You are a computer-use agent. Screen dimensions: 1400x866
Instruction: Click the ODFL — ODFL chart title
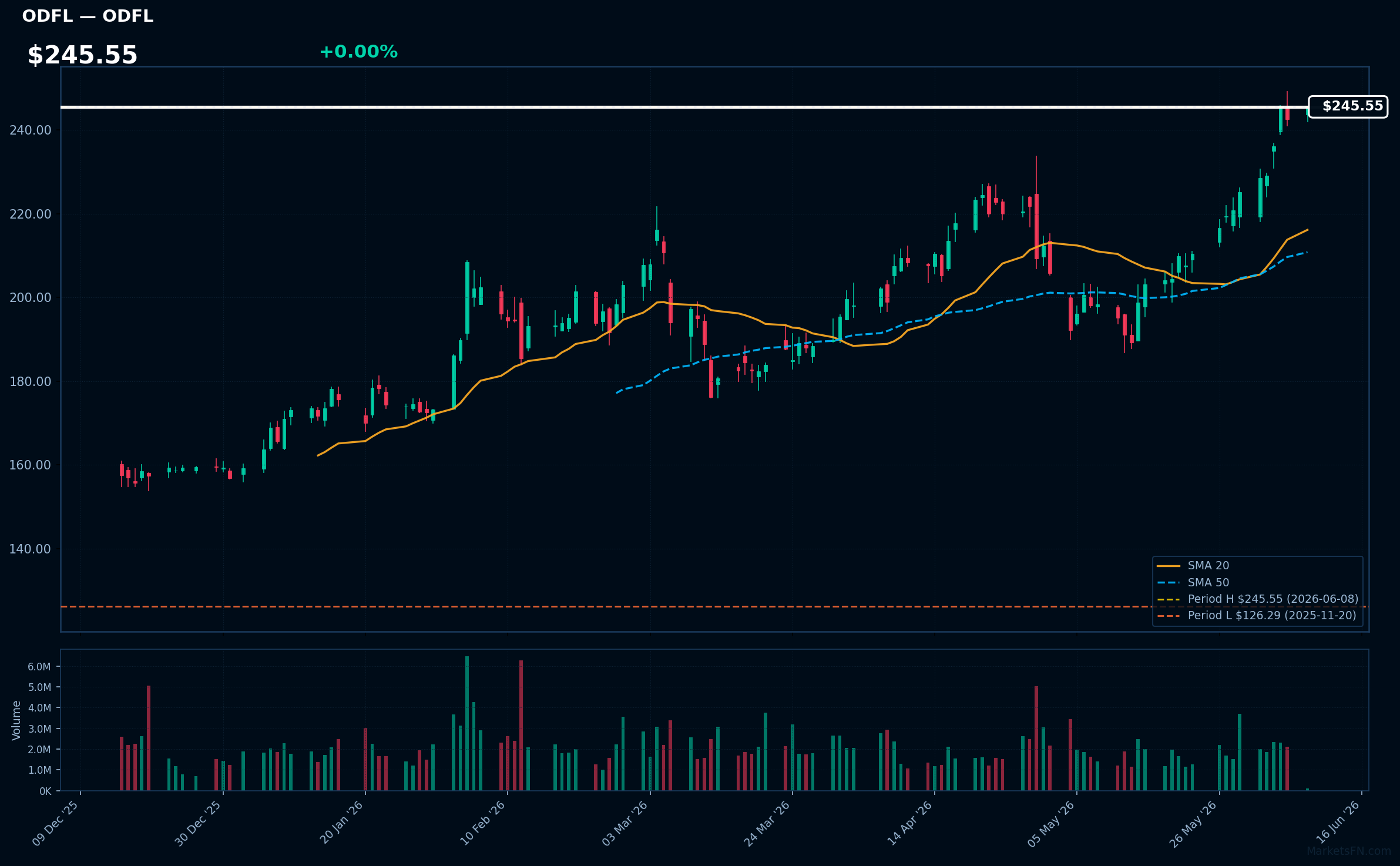point(88,16)
